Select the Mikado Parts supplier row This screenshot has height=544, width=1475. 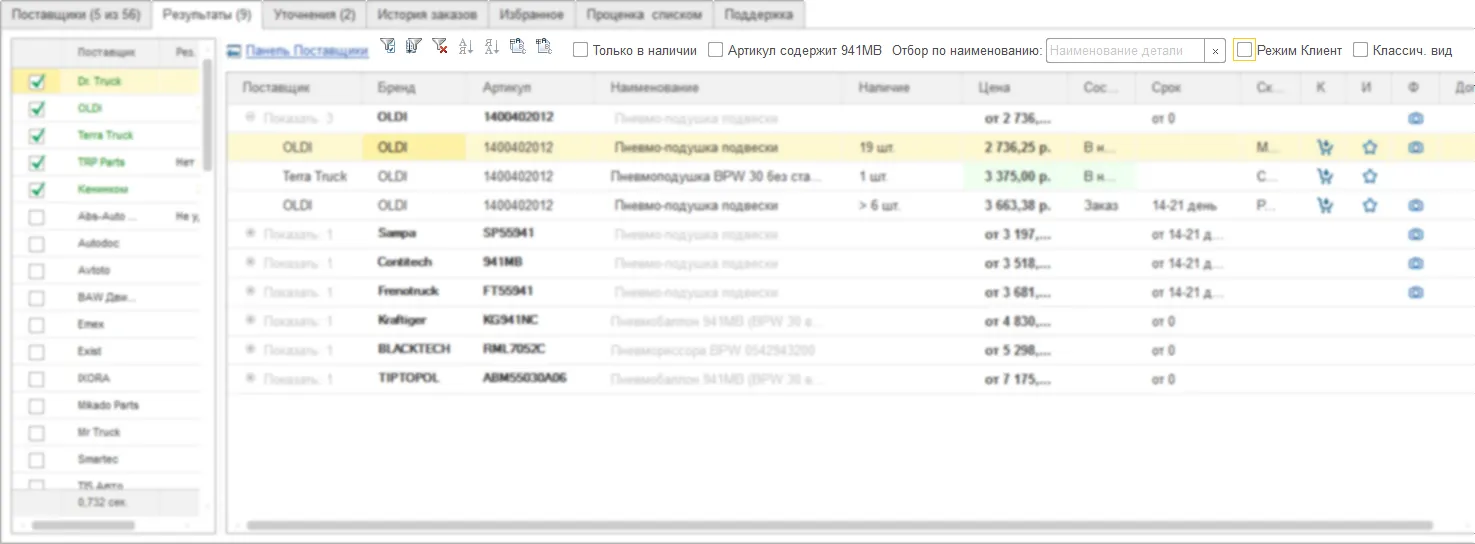coord(105,406)
